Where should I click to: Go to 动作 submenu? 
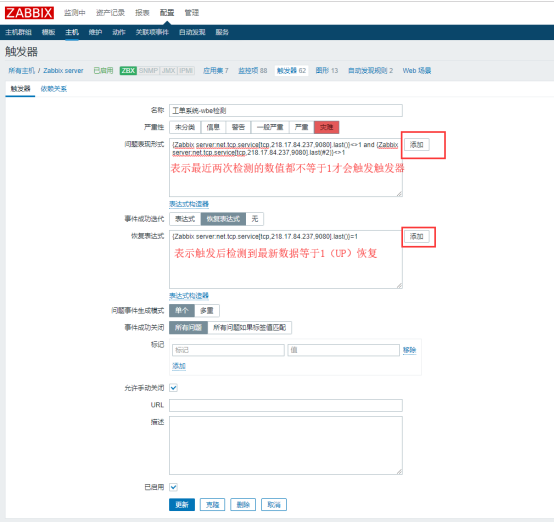[x=119, y=32]
